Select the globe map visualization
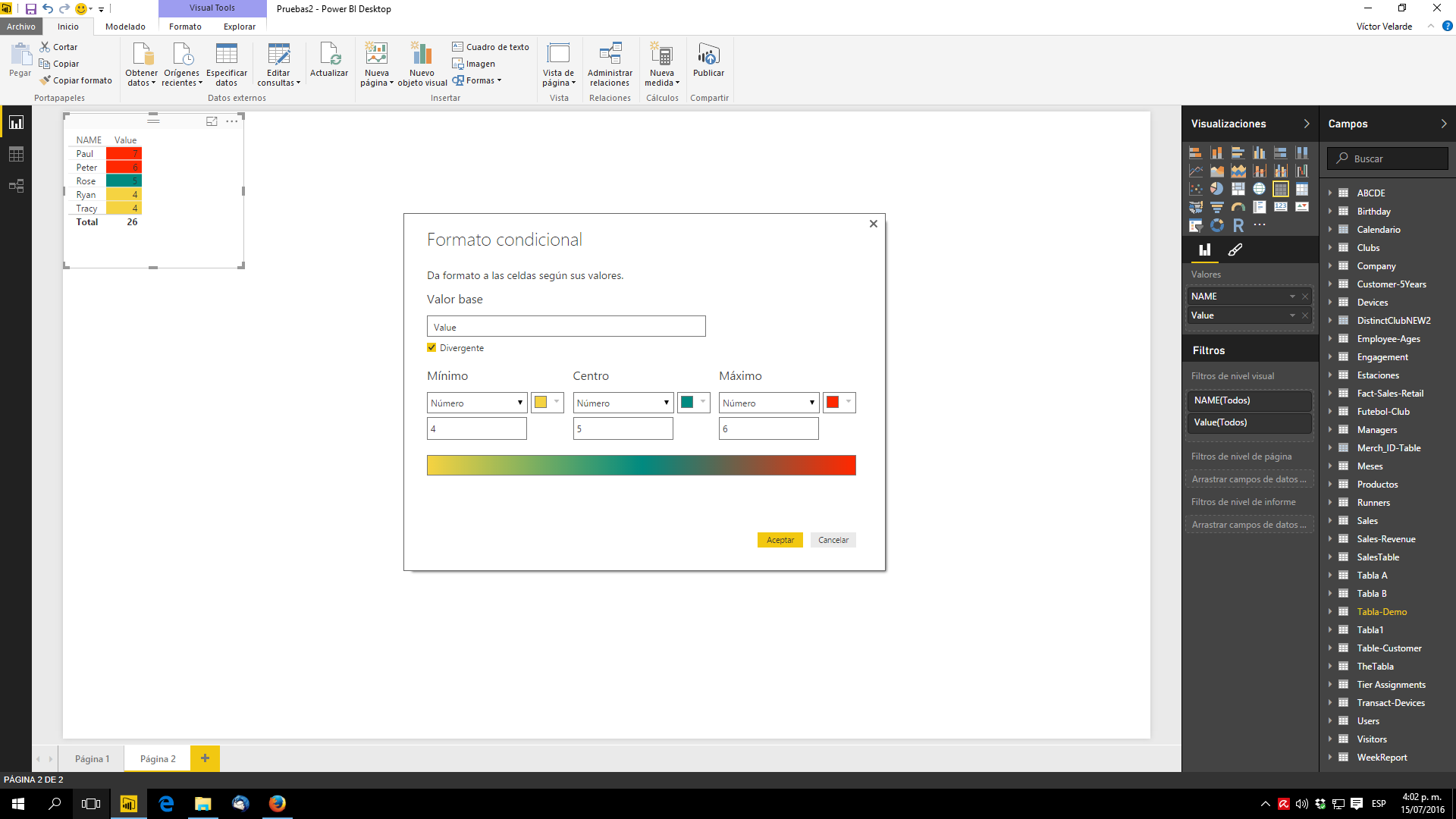Screen dimensions: 1456x819 coord(1259,189)
